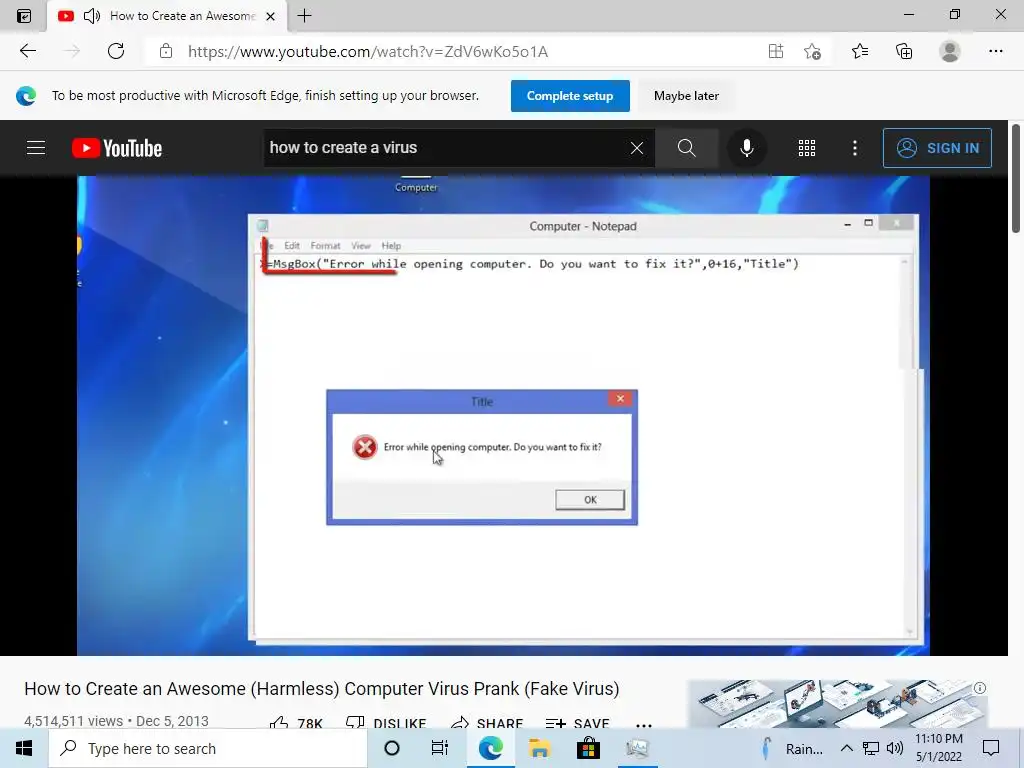
Task: Reload the page with refresh icon
Action: tap(116, 51)
